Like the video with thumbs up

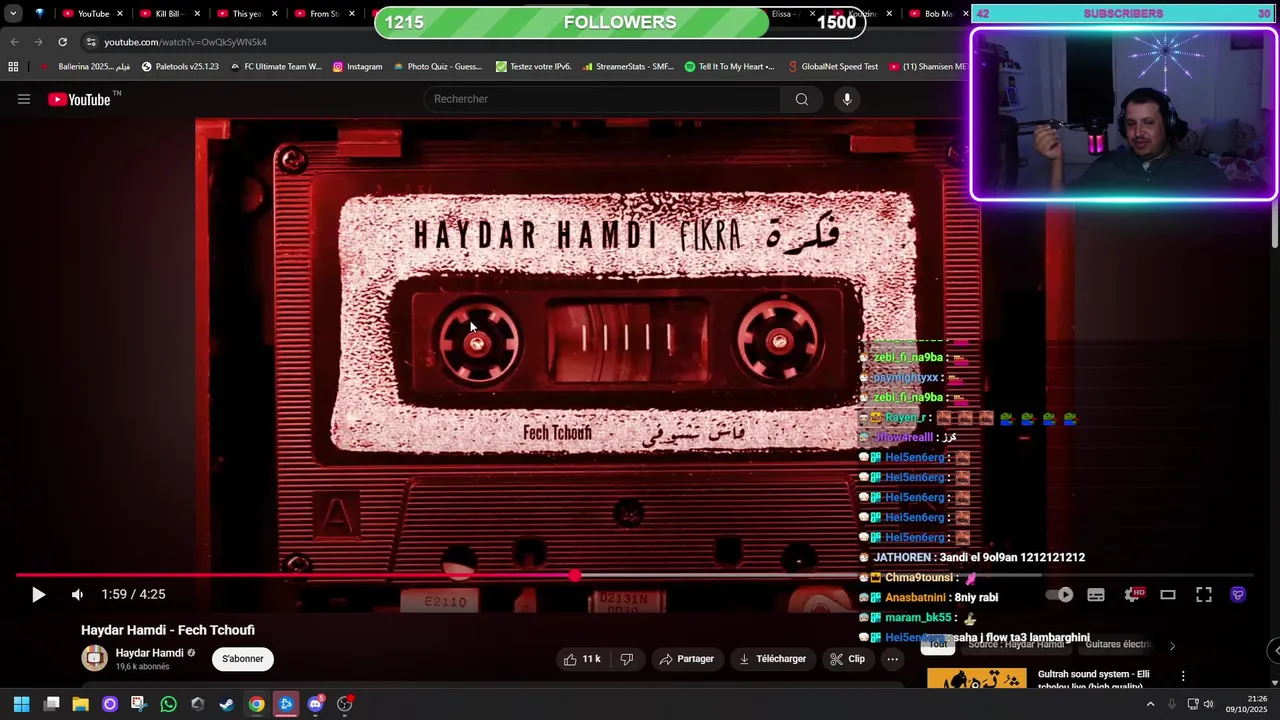(582, 659)
